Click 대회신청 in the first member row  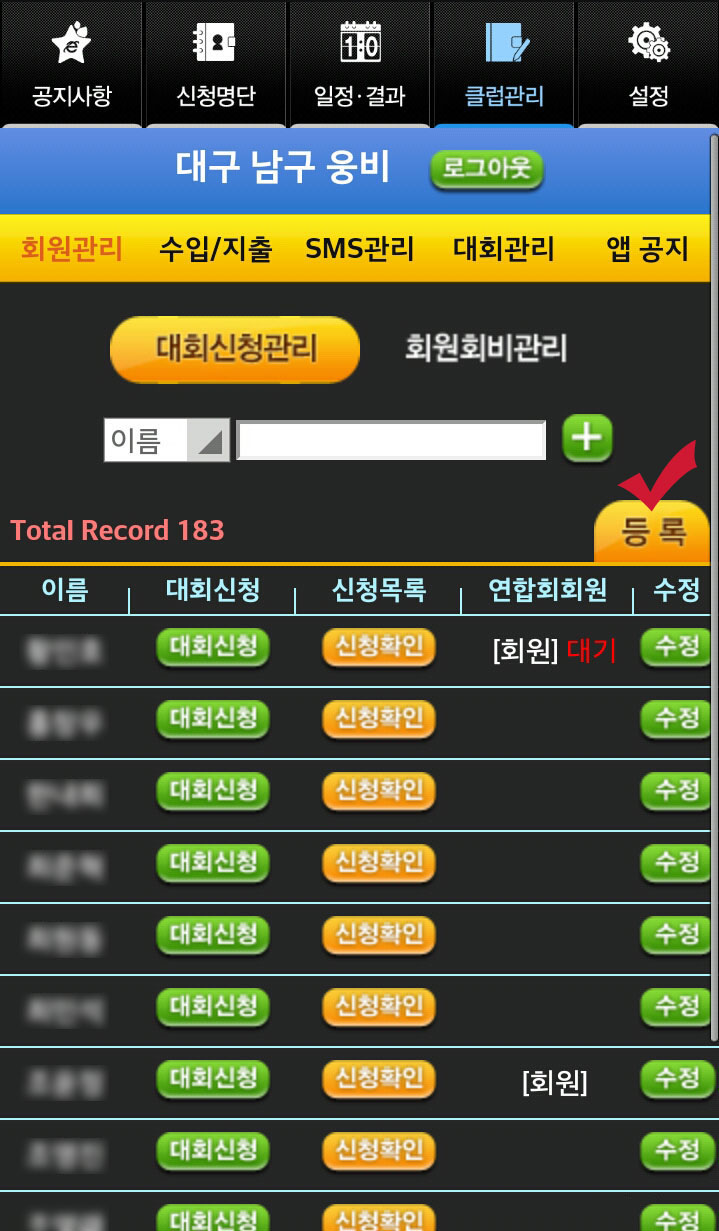coord(213,647)
